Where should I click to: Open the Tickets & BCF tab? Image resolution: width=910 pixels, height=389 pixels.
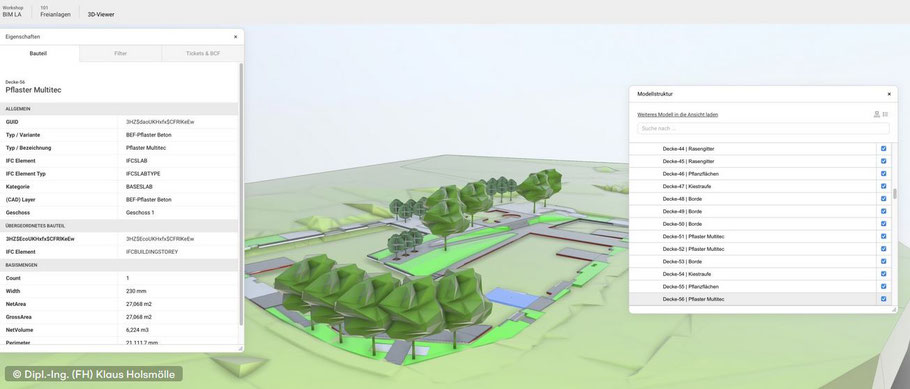coord(203,53)
